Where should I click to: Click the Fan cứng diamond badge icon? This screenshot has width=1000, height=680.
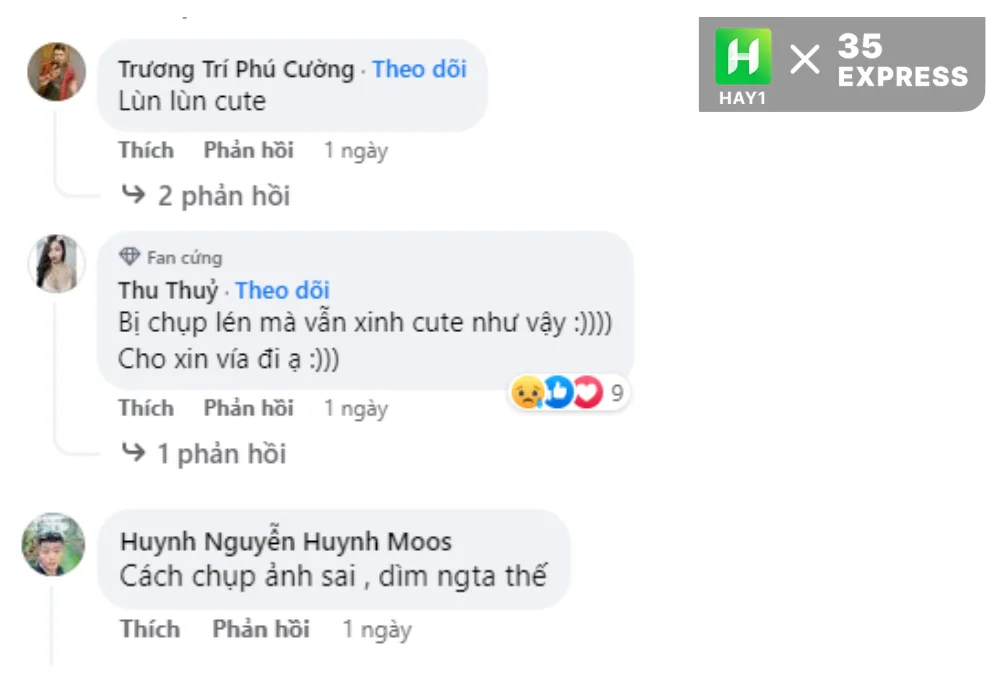pos(129,257)
